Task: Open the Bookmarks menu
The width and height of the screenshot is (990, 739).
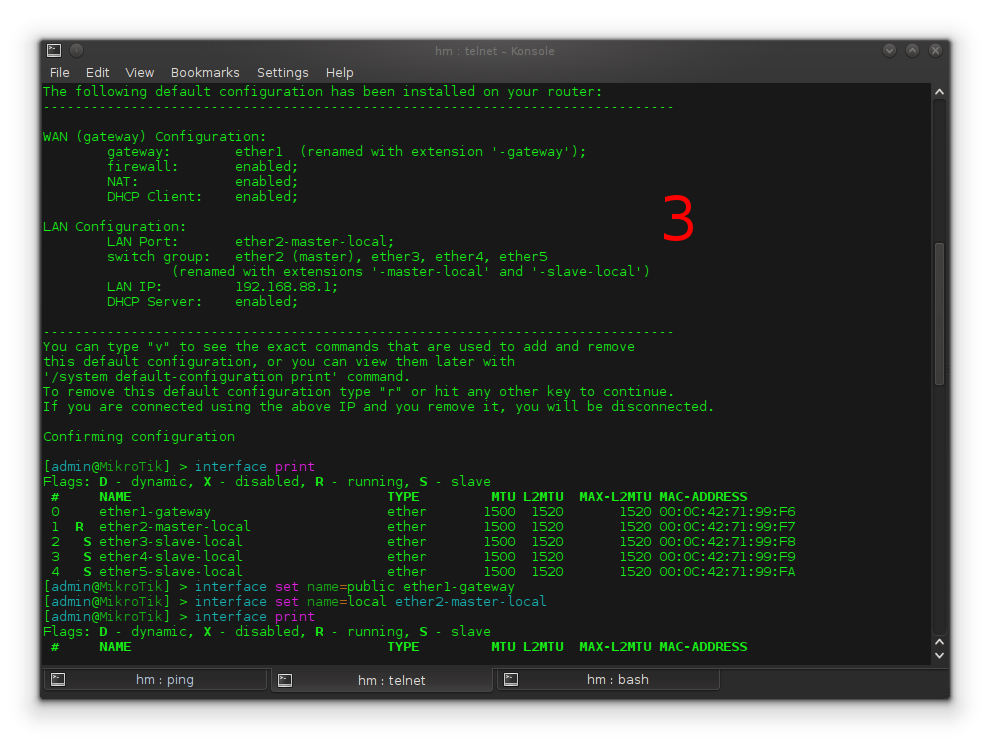Action: 205,72
